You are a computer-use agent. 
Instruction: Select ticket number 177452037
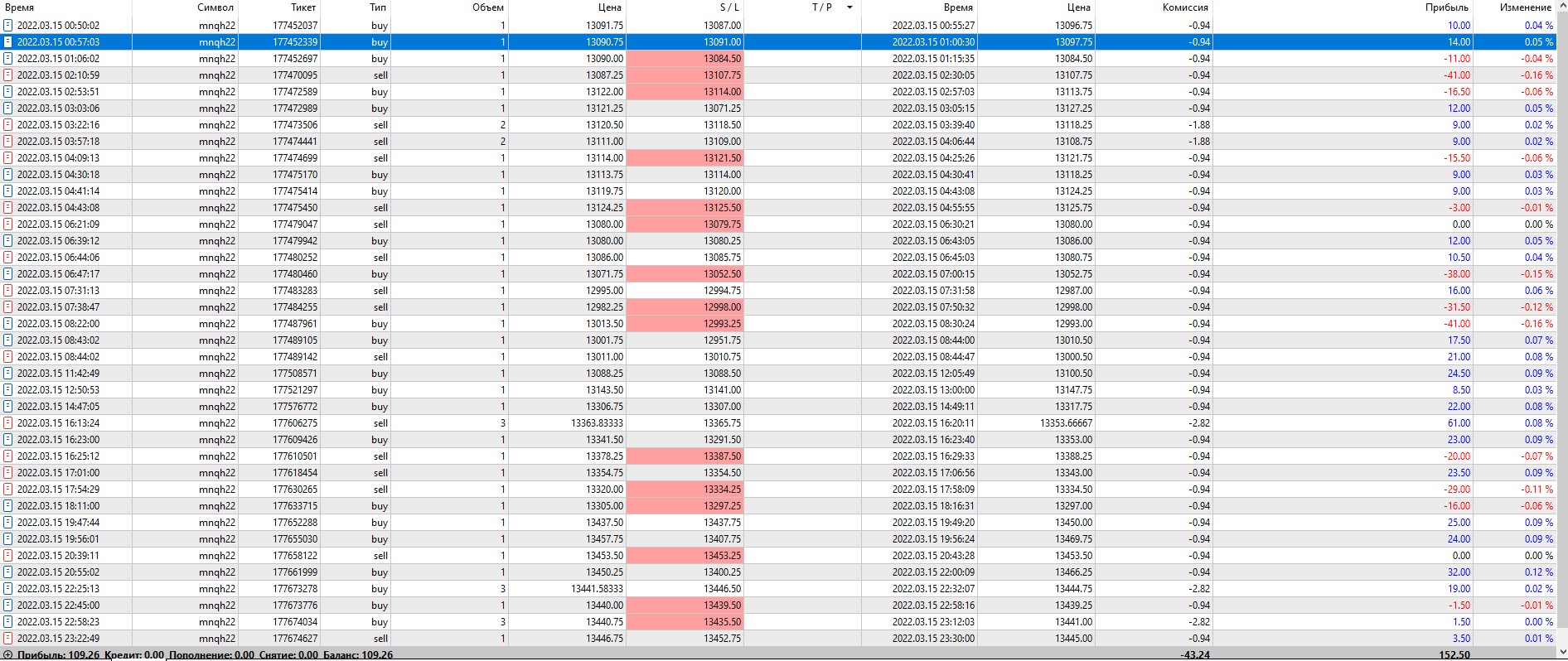(295, 26)
